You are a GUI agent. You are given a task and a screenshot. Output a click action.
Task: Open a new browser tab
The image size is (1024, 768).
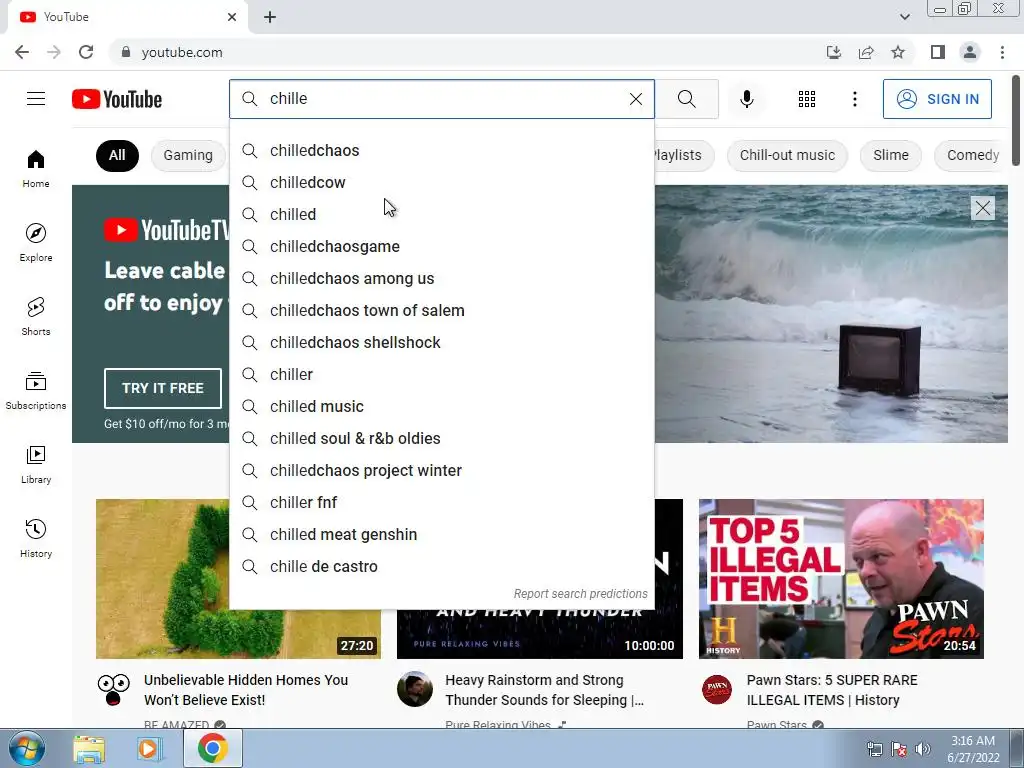point(270,17)
